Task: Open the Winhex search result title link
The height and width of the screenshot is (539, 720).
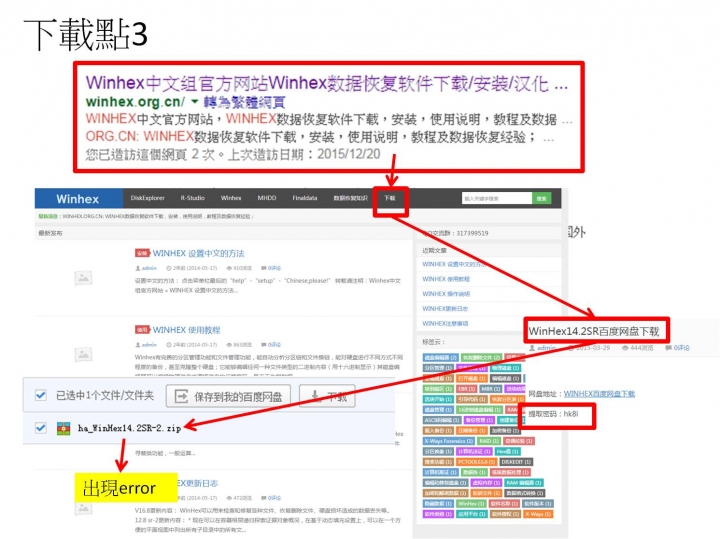Action: (326, 83)
